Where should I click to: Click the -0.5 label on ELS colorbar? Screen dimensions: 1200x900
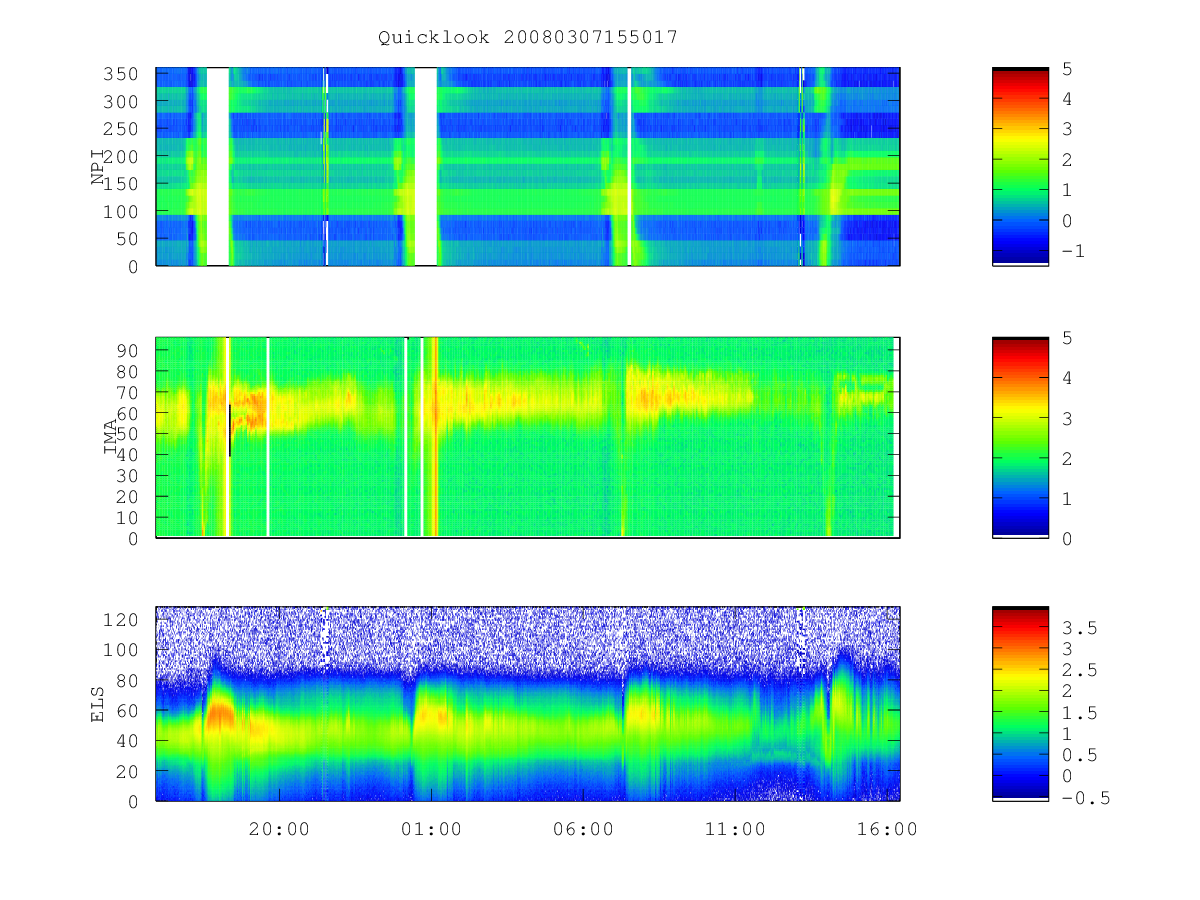(x=1085, y=798)
